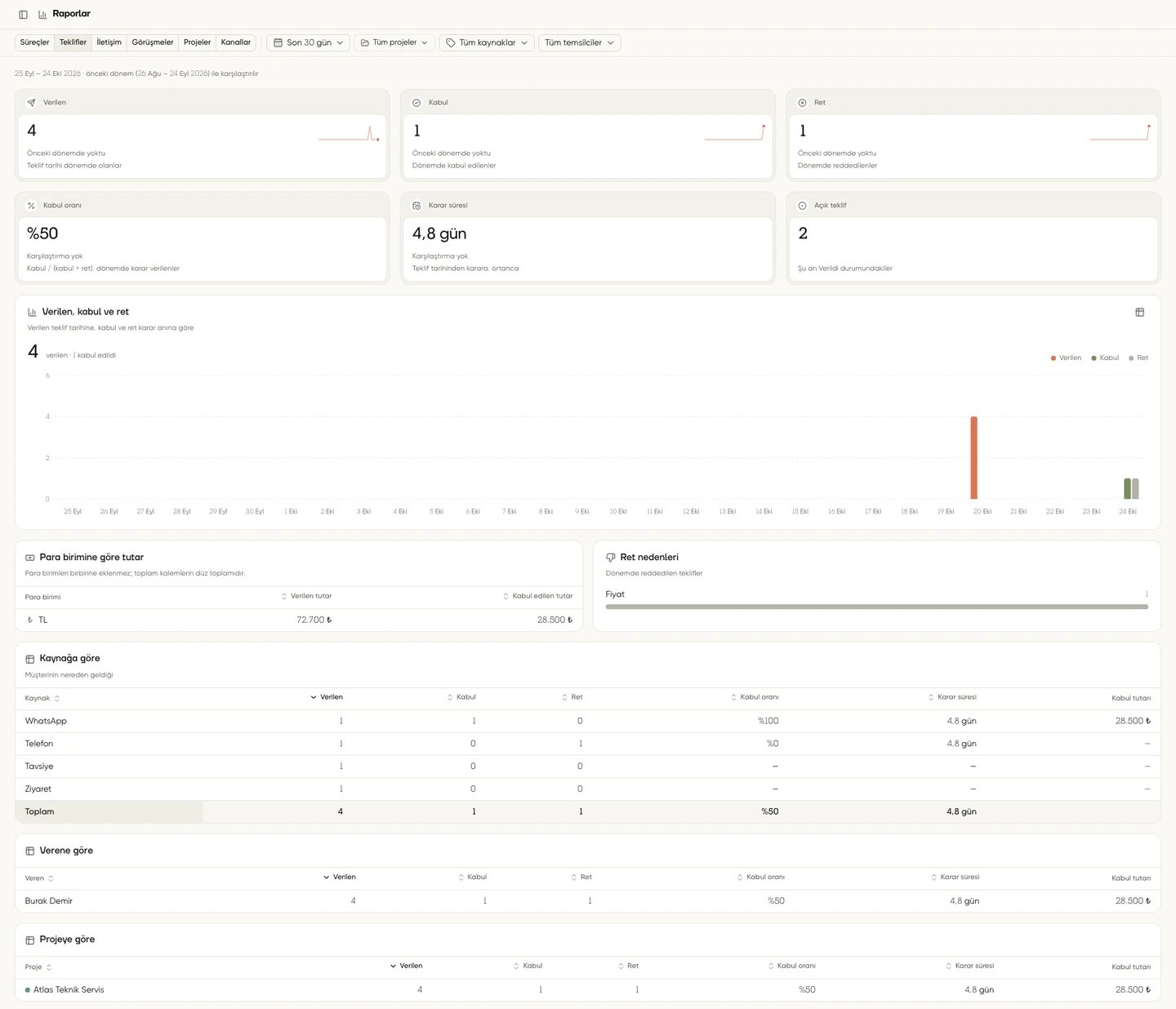The width and height of the screenshot is (1176, 1009).
Task: Click the green Kabul bar on 24 Eki
Action: 1128,488
